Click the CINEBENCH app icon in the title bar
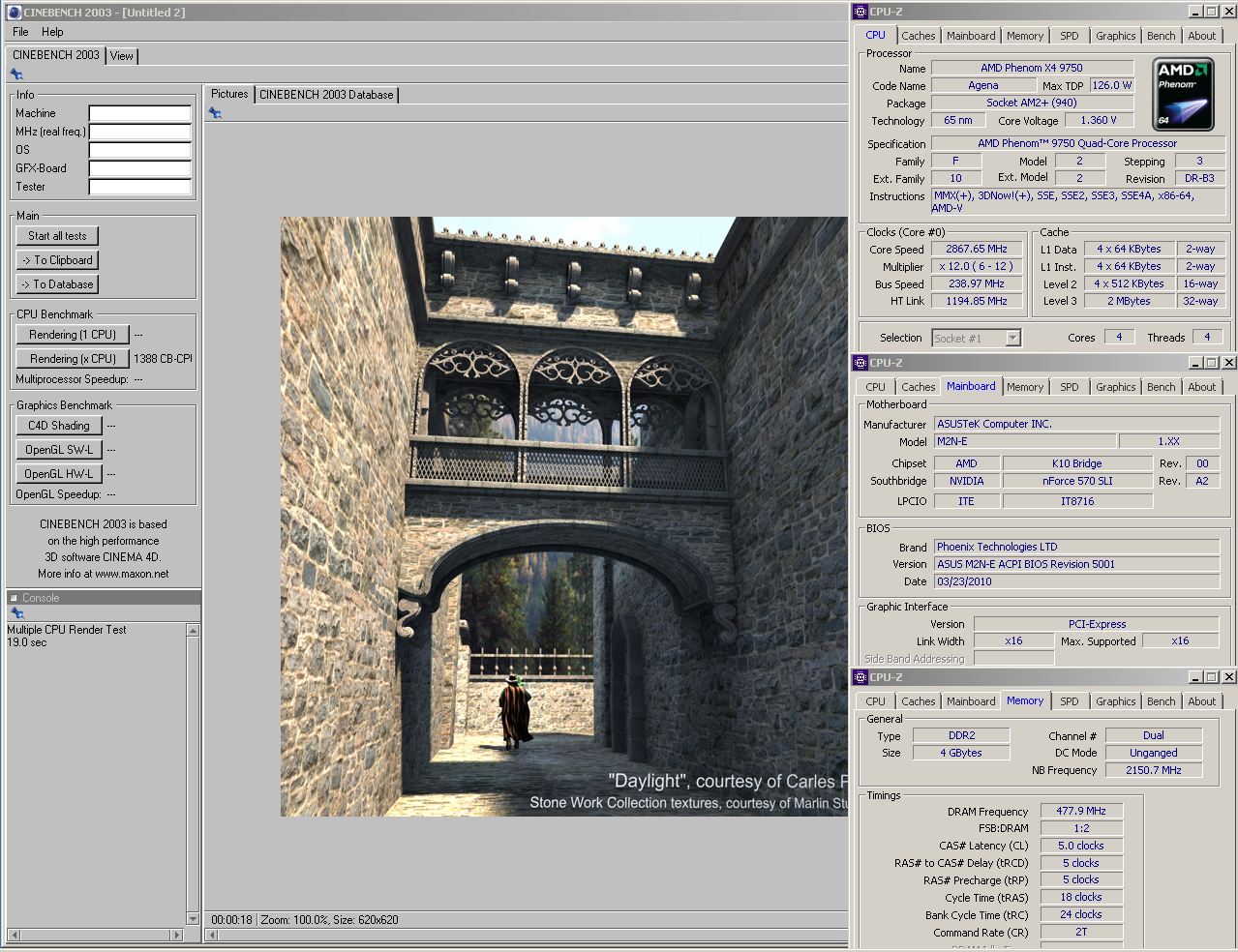 coord(14,13)
